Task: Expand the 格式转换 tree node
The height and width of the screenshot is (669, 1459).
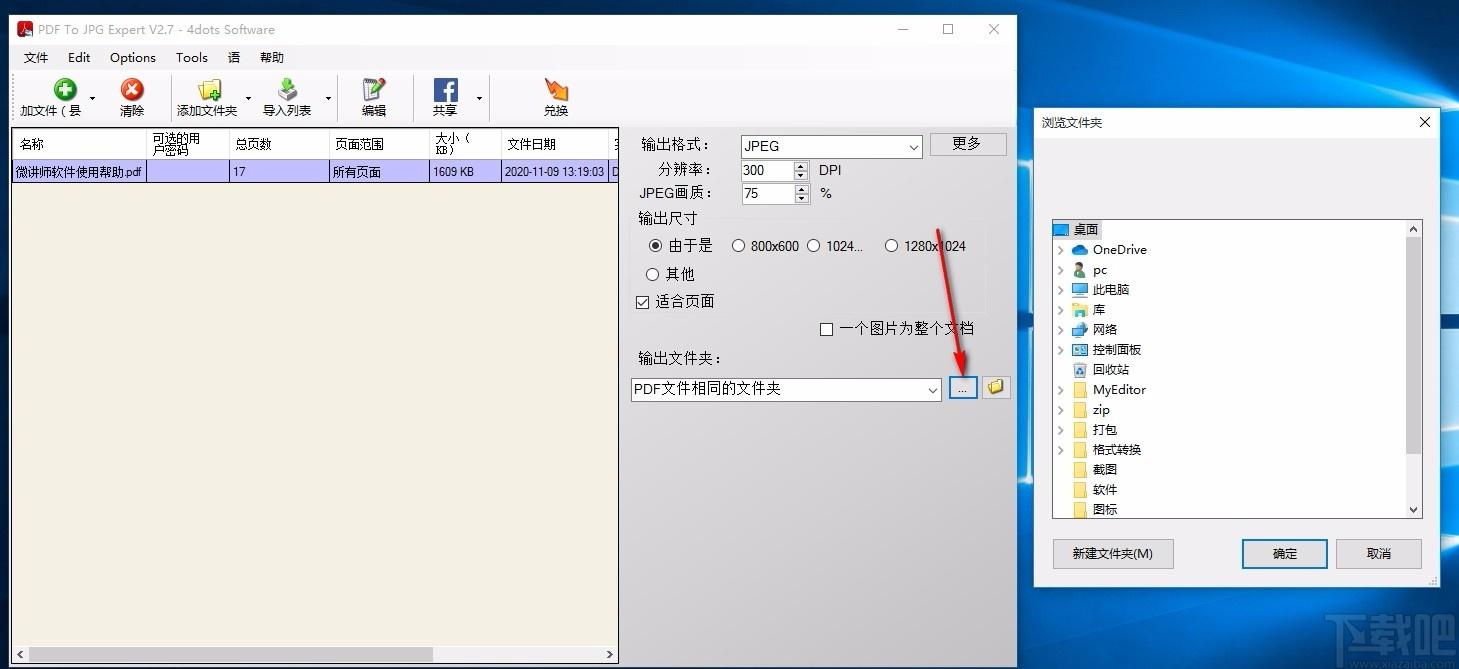Action: pos(1061,450)
